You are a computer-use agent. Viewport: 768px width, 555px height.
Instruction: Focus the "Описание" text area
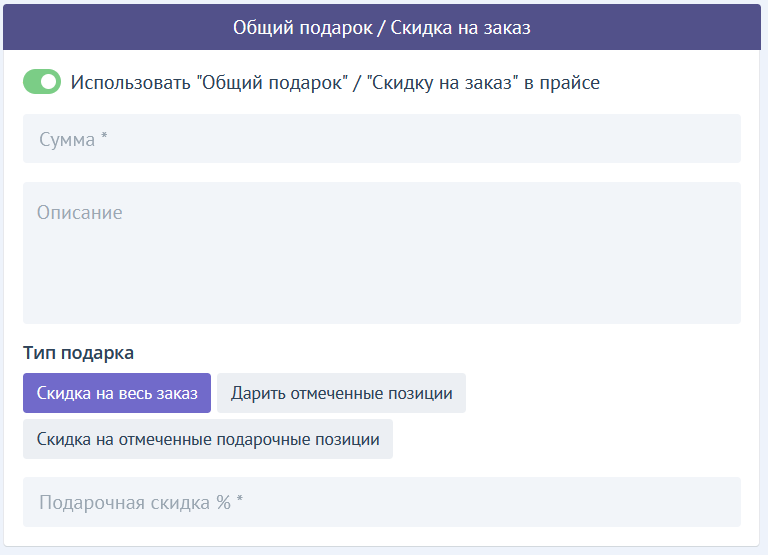(381, 253)
